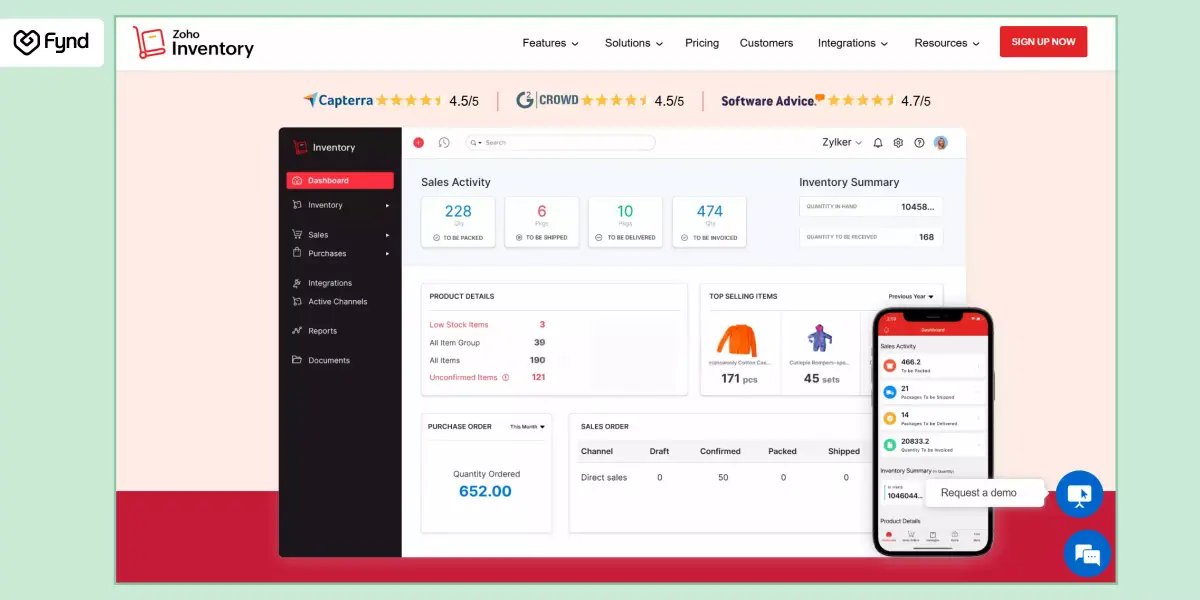This screenshot has width=1200, height=600.
Task: Go to the Pricing page
Action: 702,43
